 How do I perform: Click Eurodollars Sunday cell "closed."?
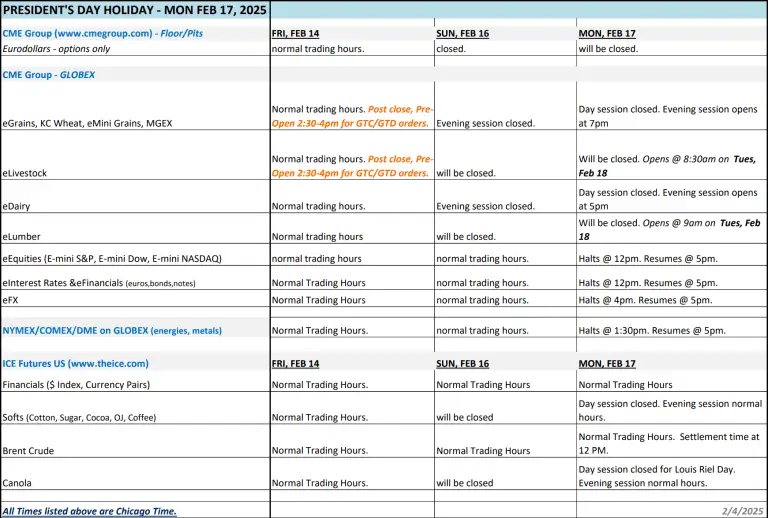[451, 49]
